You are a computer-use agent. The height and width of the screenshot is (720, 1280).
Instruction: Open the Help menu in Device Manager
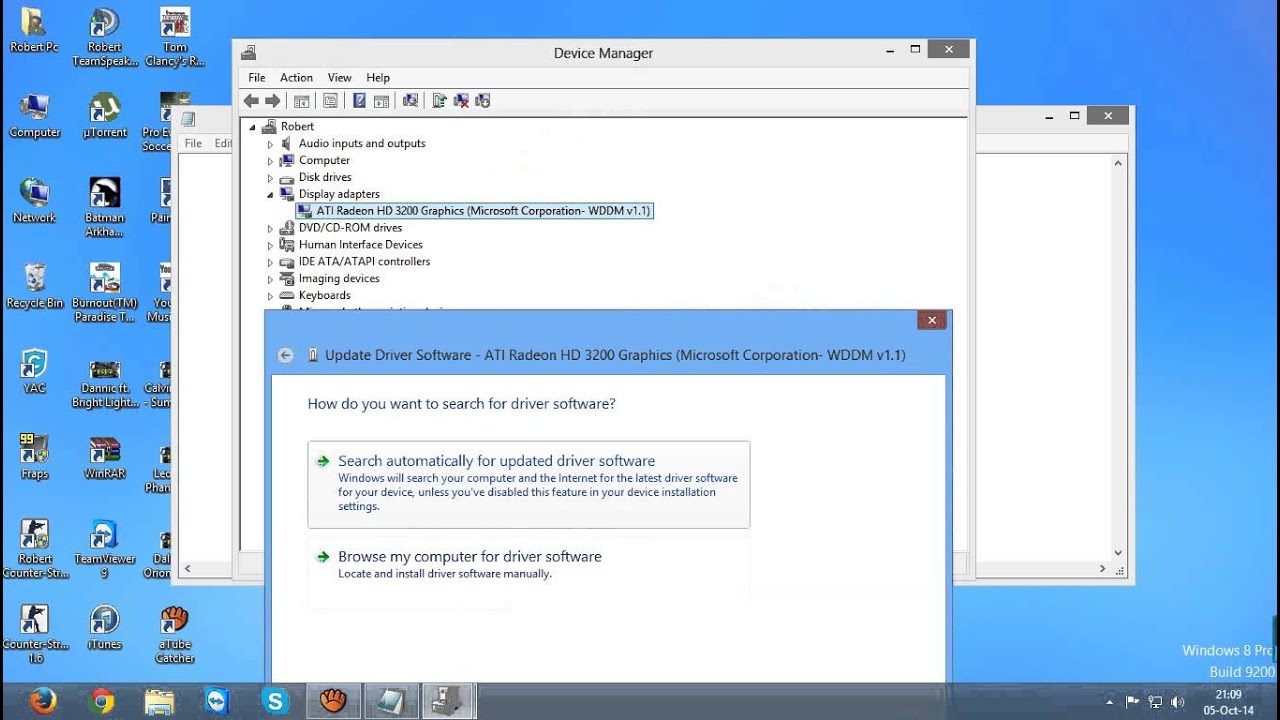click(378, 78)
